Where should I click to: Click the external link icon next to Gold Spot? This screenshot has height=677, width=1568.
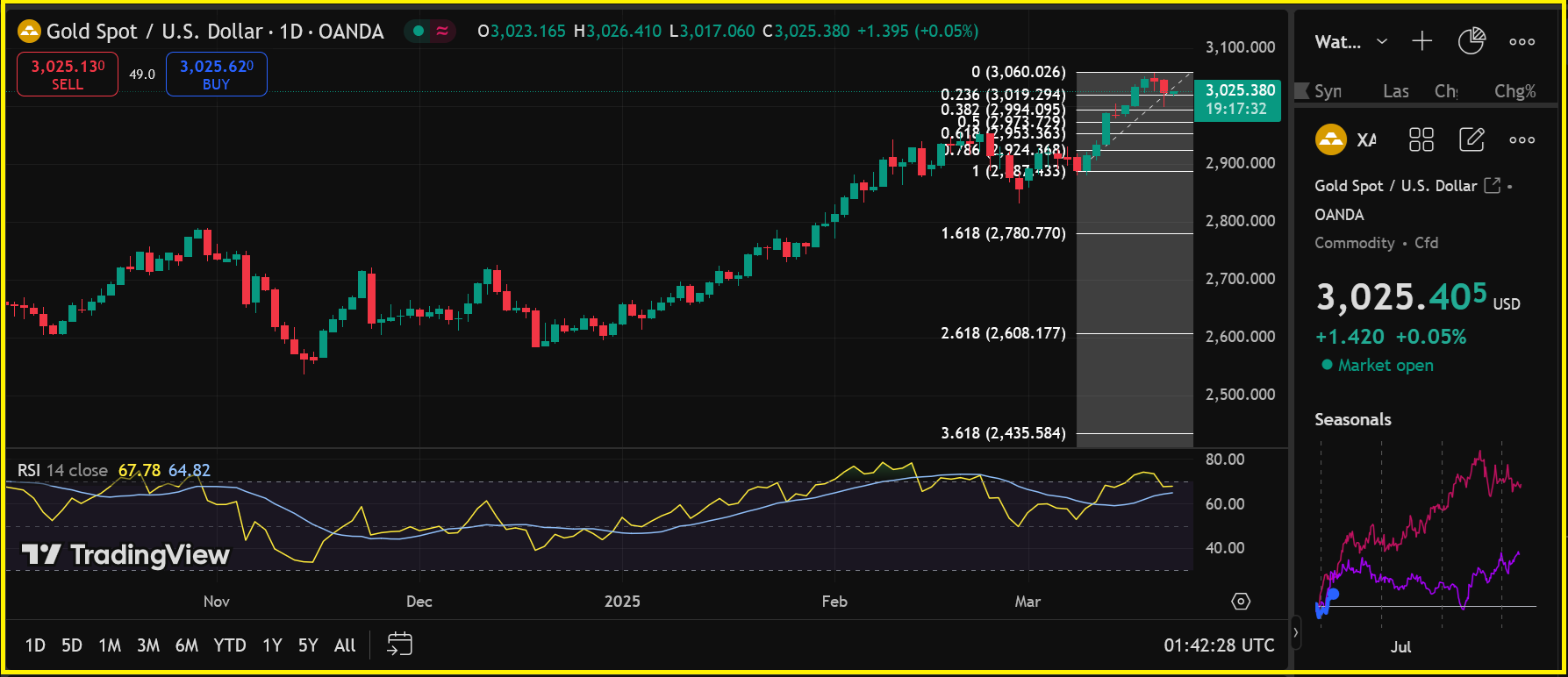[1492, 185]
